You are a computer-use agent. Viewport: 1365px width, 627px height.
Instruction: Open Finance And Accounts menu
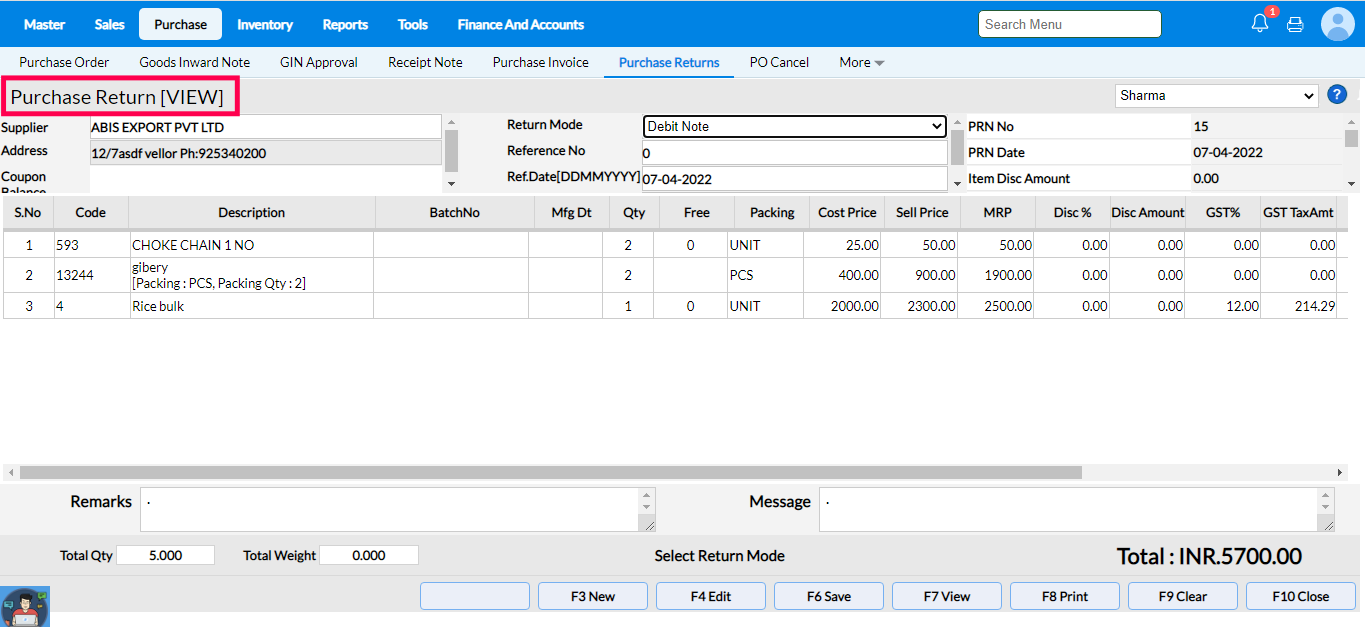click(520, 24)
